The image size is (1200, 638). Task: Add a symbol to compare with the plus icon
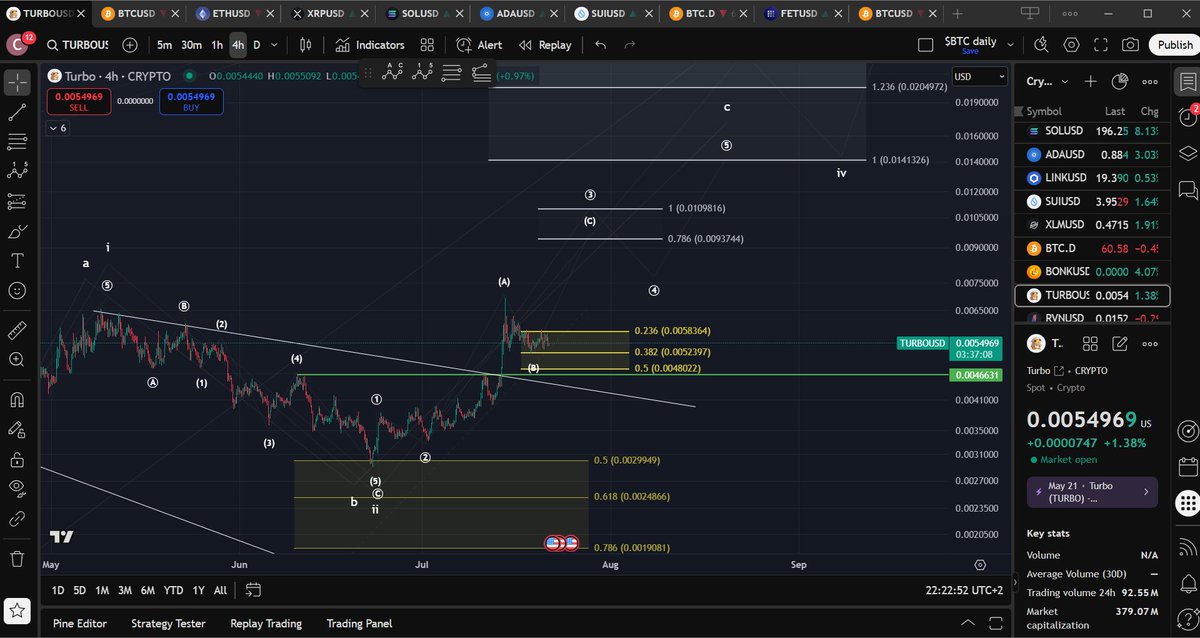click(x=130, y=45)
